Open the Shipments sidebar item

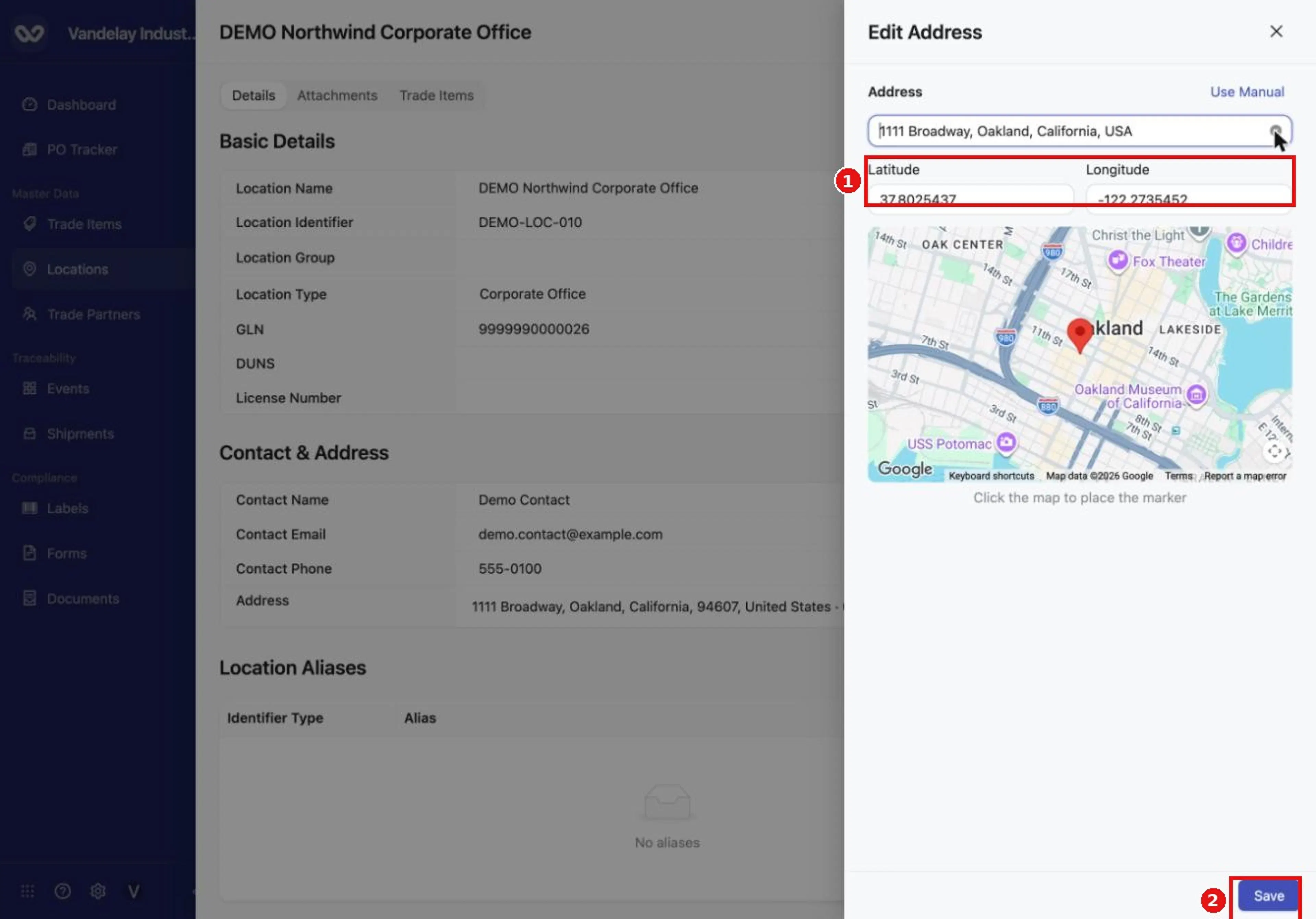click(80, 434)
